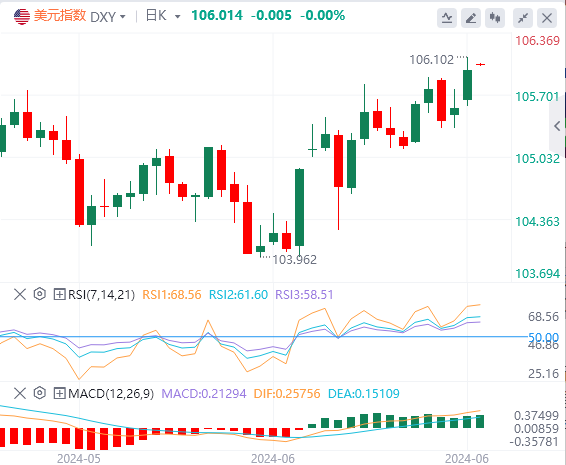Collapse chart using the shrink arrows icon
Image resolution: width=566 pixels, height=465 pixels.
[x=523, y=18]
